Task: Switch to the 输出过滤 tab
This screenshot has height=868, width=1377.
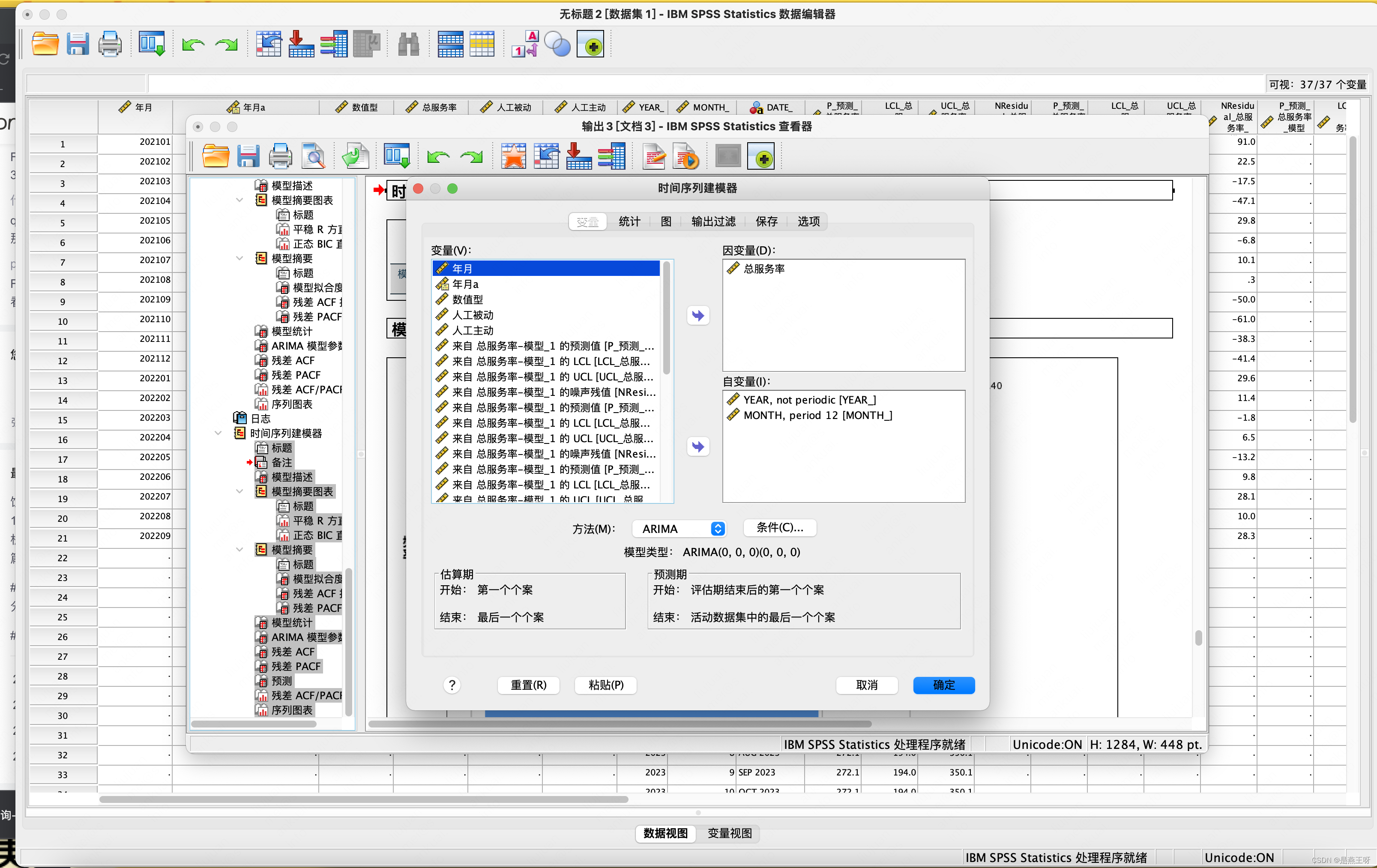Action: click(x=713, y=221)
